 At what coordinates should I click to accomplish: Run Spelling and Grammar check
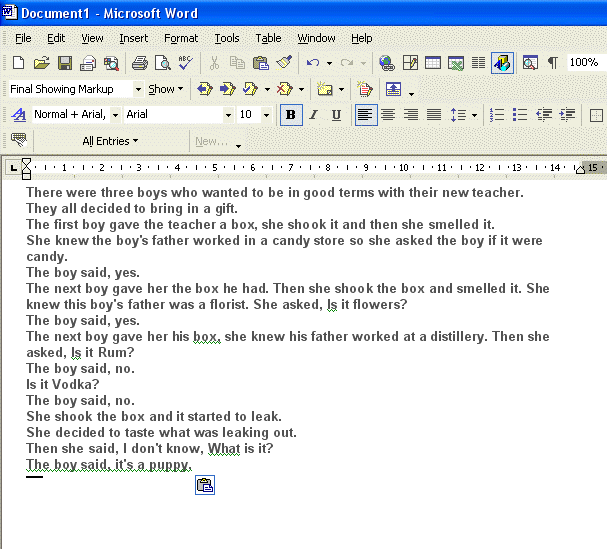click(x=184, y=63)
